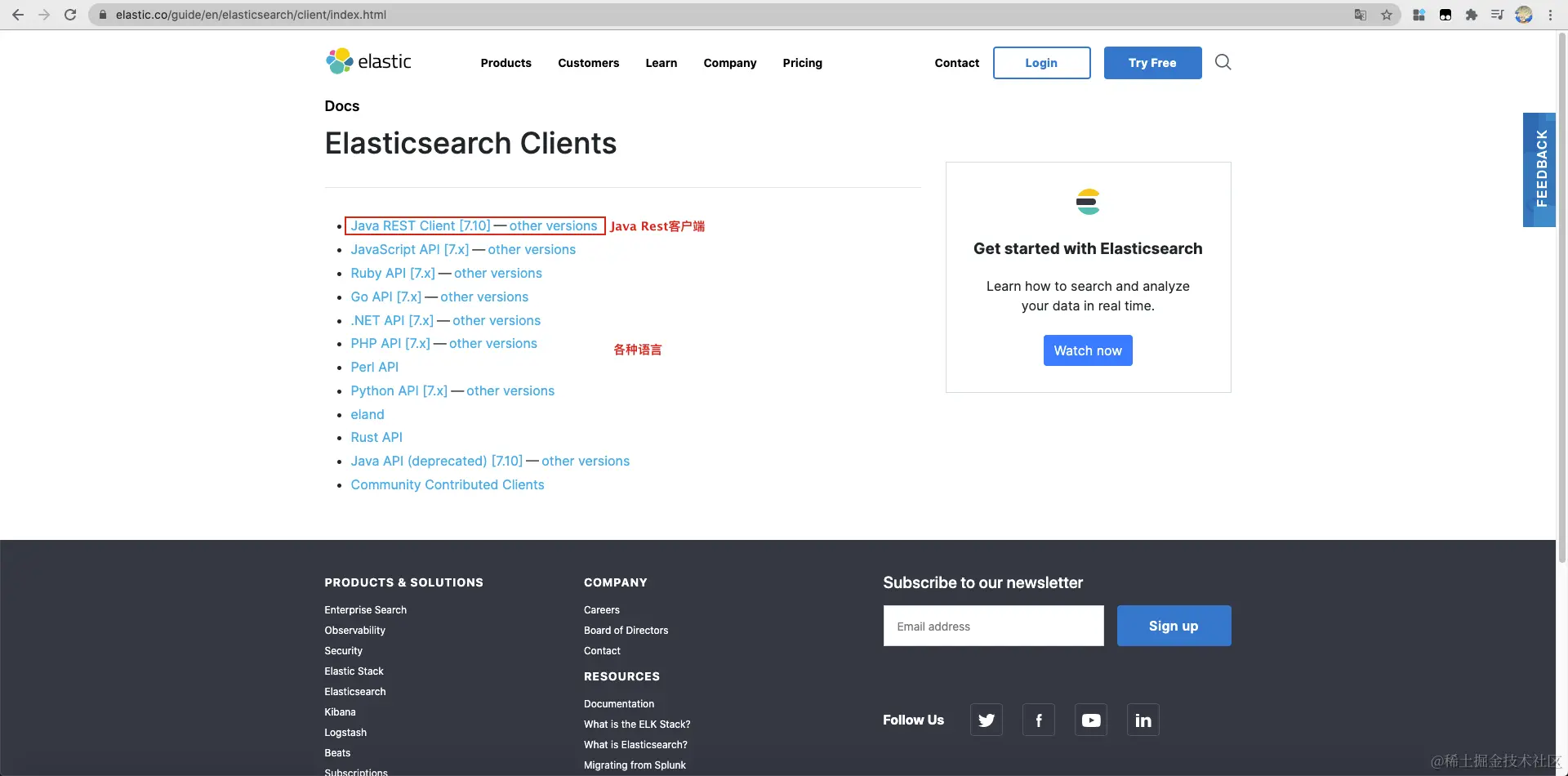This screenshot has height=776, width=1568.
Task: Open Java API (deprecated) [7.10] link
Action: click(437, 462)
